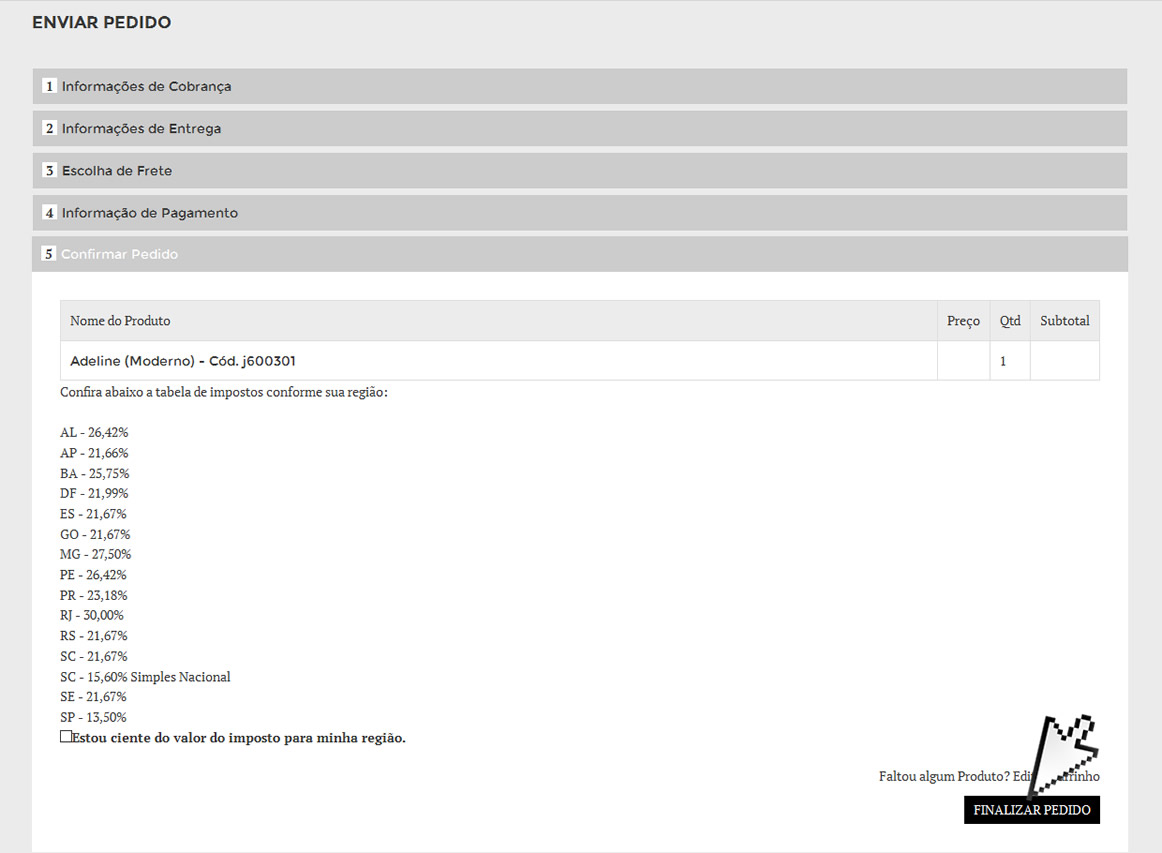The width and height of the screenshot is (1162, 853).
Task: Select the Confirmar Pedido step header
Action: pyautogui.click(x=119, y=255)
